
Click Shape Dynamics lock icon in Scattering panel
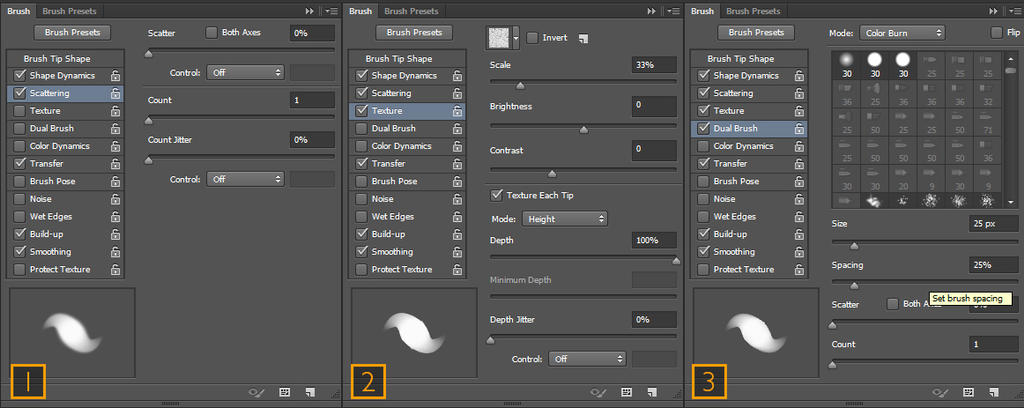coord(116,76)
